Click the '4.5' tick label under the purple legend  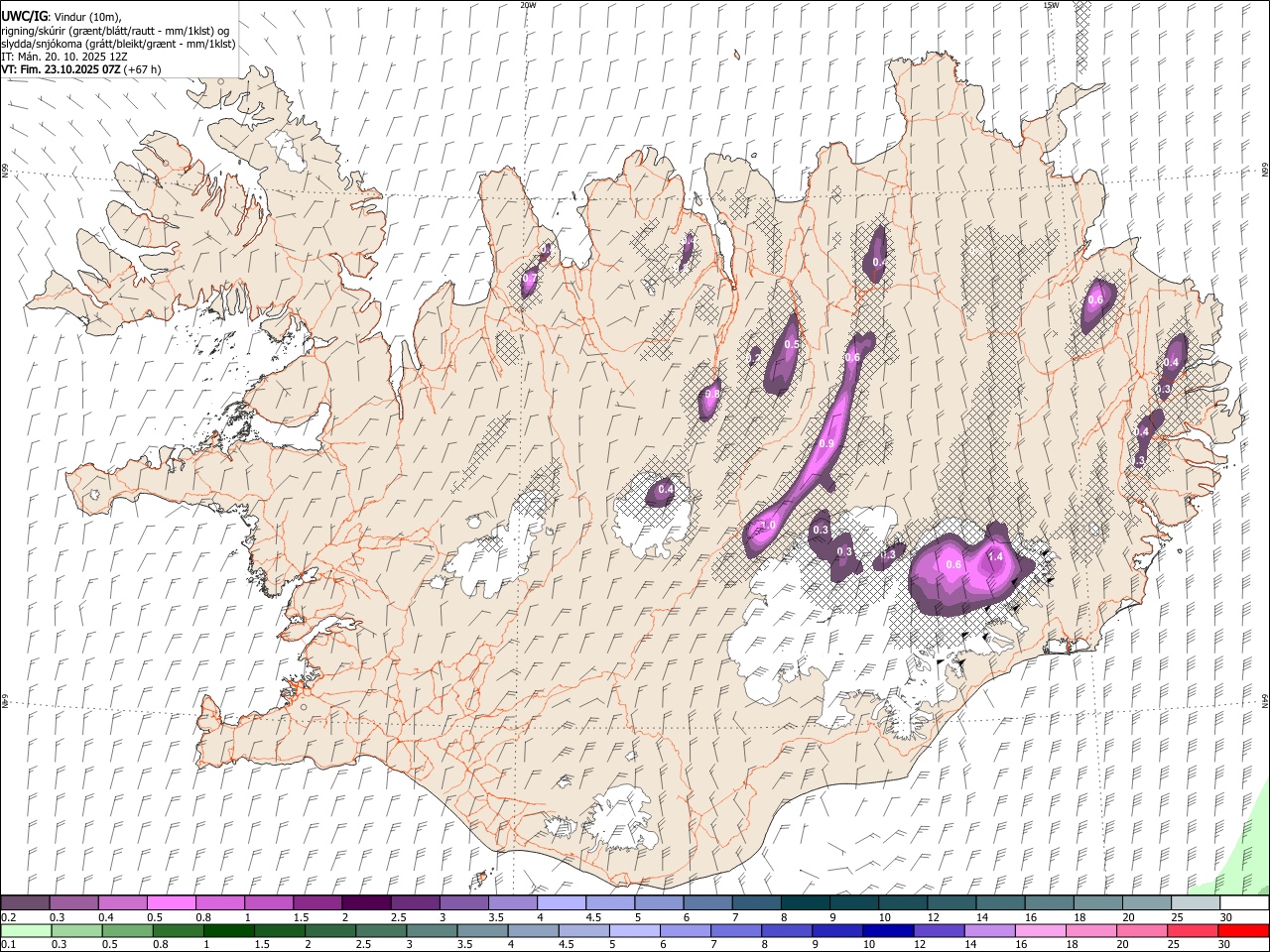593,917
